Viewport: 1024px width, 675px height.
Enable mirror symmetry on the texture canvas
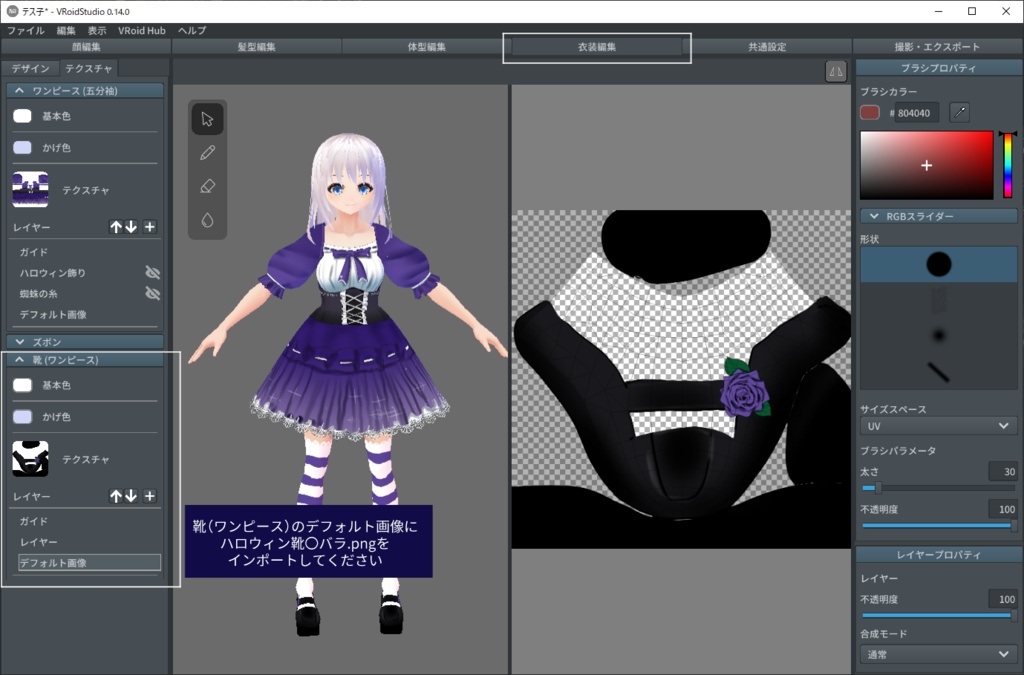point(836,71)
